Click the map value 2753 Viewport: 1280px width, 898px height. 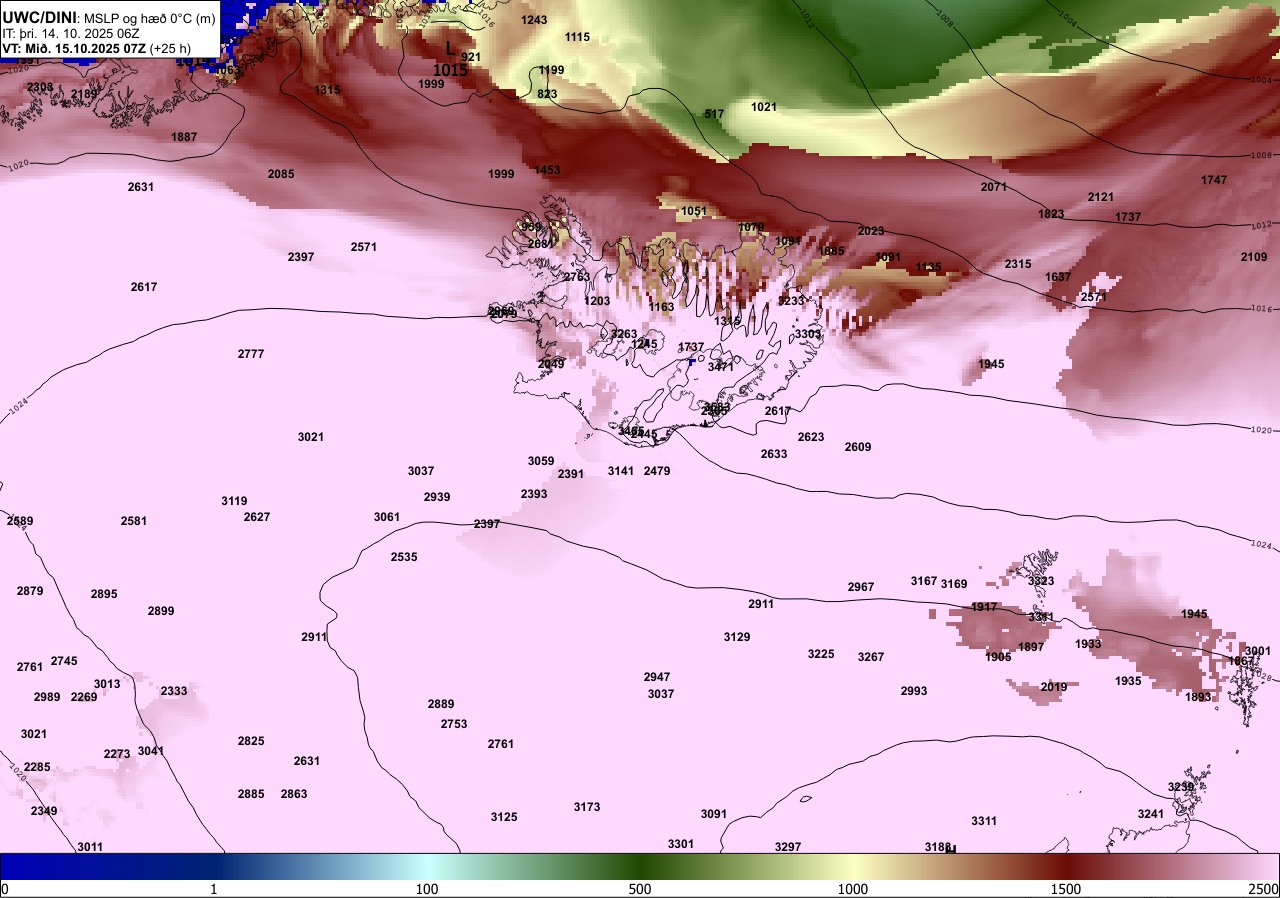[x=454, y=724]
